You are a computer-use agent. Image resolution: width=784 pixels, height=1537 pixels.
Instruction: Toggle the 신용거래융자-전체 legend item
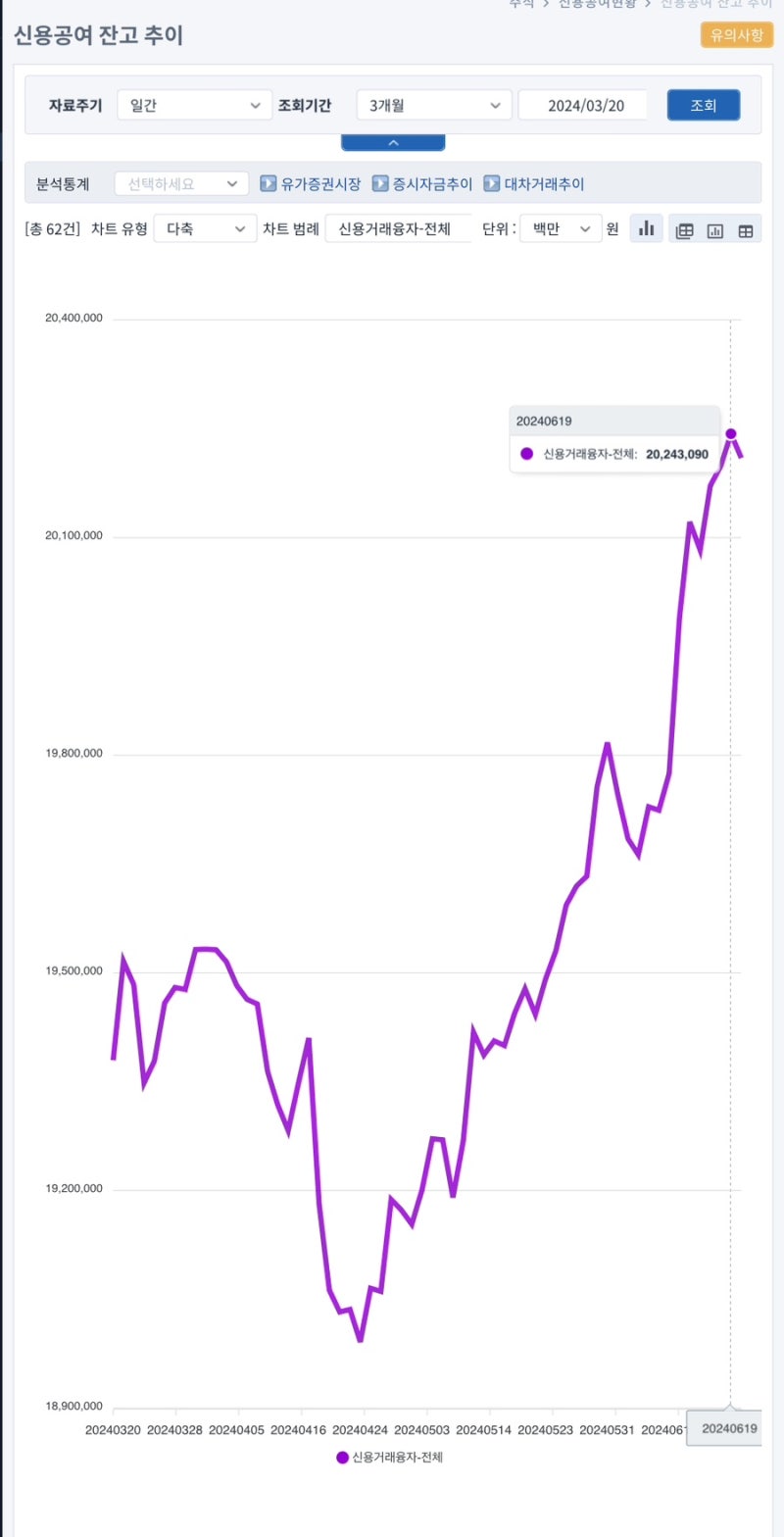[393, 1458]
